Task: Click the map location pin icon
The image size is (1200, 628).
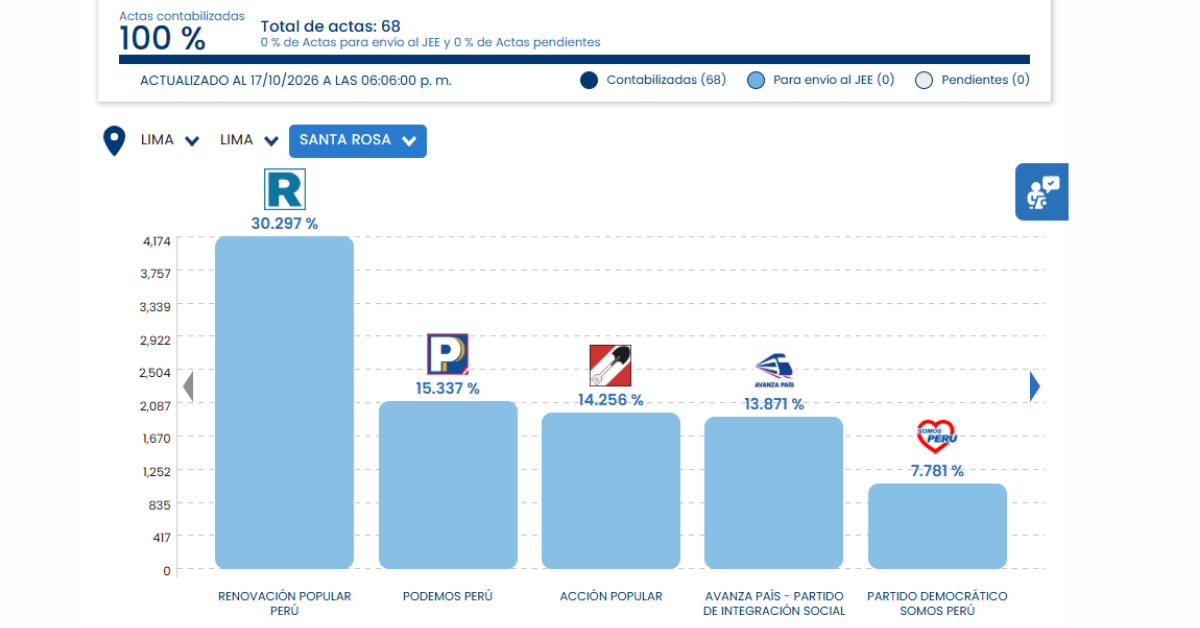Action: 115,141
